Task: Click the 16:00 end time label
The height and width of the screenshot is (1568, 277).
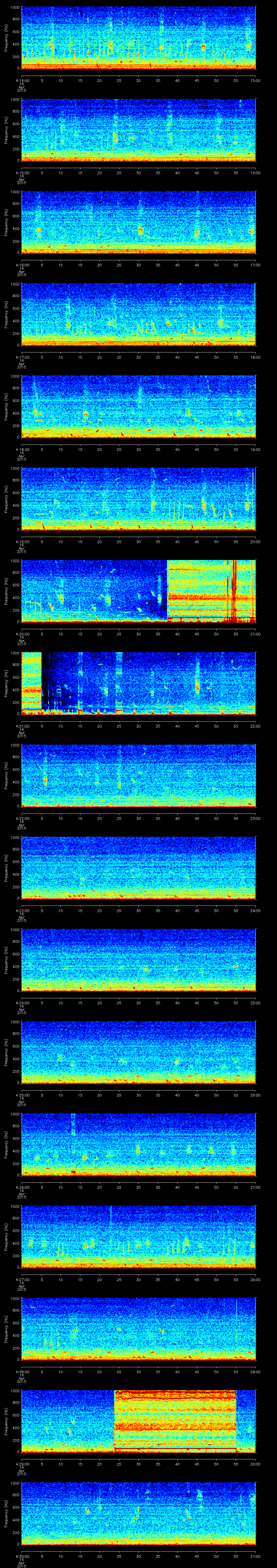Action: point(255,173)
